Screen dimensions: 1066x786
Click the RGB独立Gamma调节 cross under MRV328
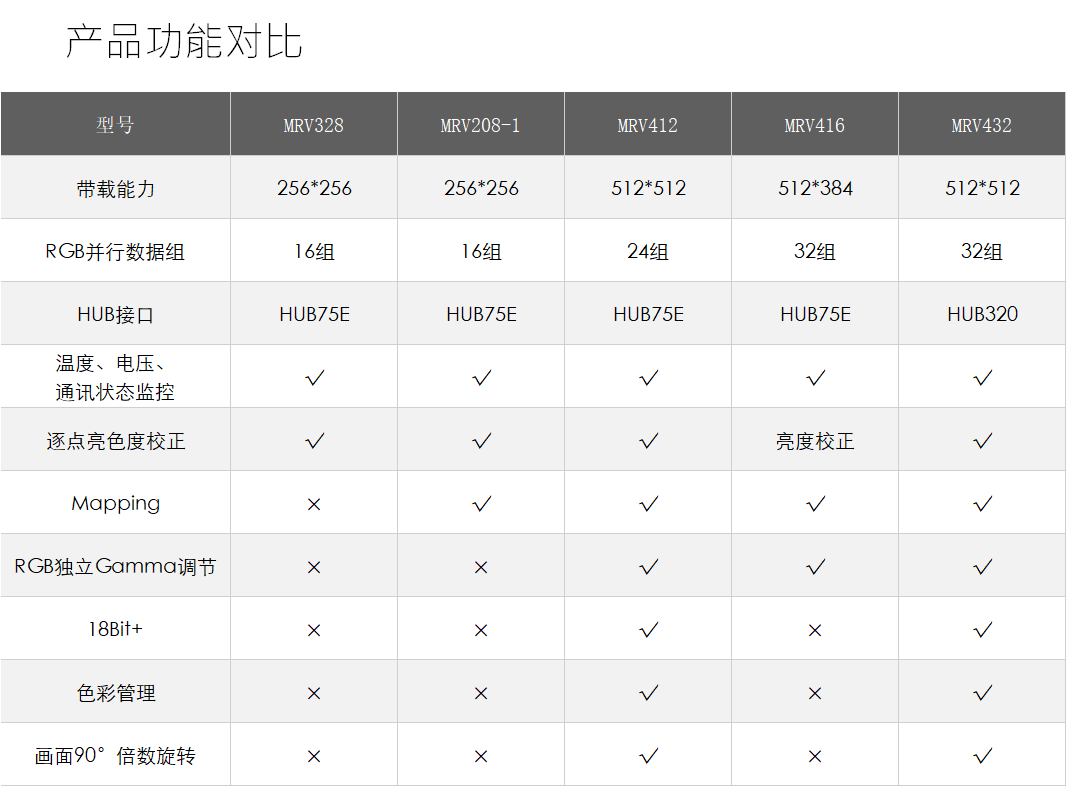click(x=314, y=567)
